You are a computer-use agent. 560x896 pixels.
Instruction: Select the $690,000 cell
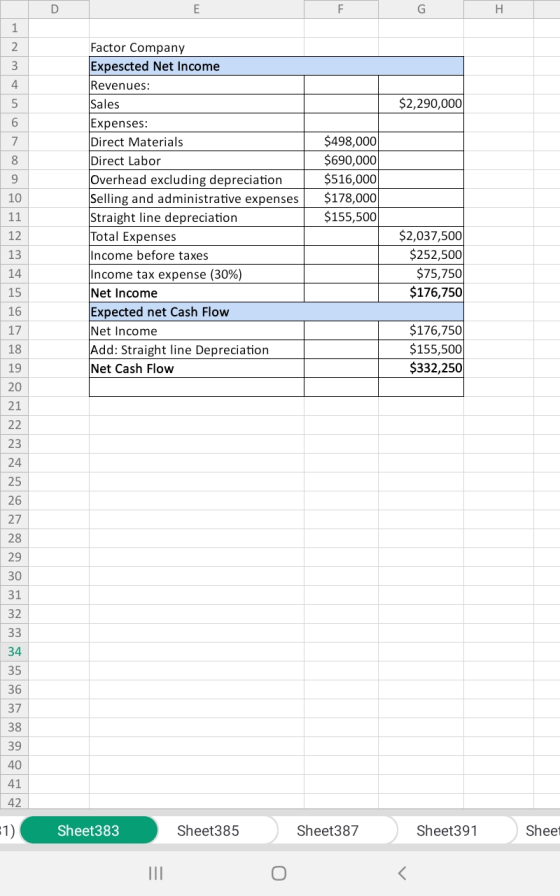coord(341,161)
